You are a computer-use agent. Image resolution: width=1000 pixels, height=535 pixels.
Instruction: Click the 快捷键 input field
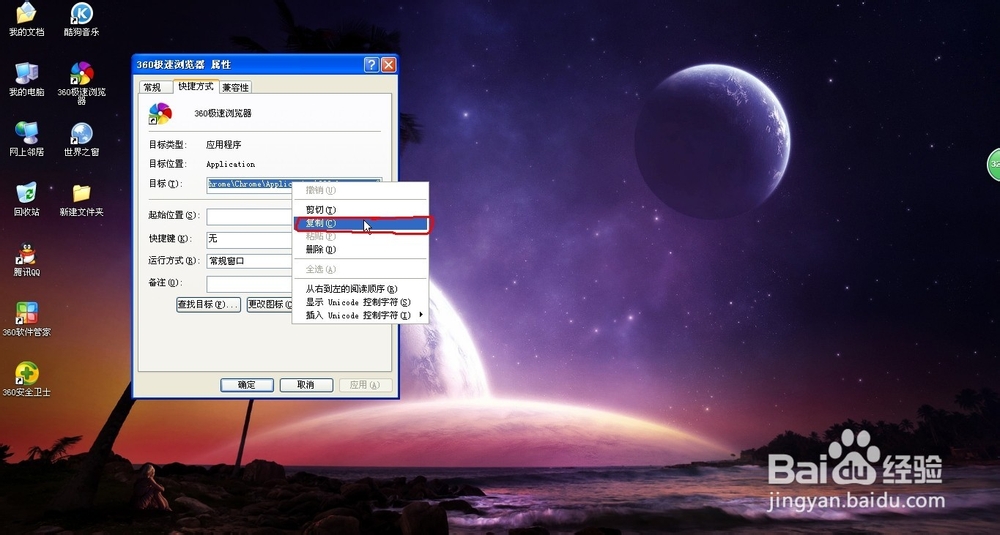tap(249, 239)
